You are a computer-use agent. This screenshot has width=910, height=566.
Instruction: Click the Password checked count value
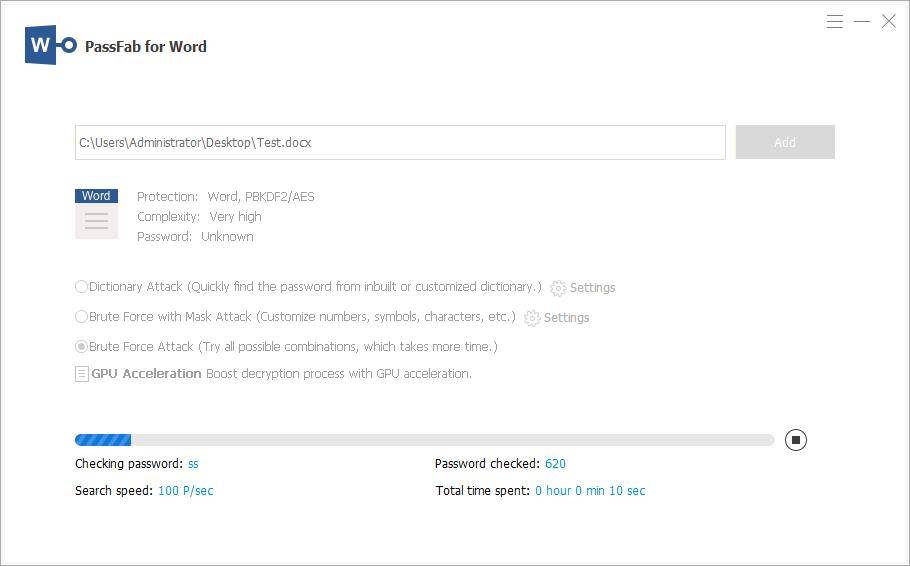555,464
